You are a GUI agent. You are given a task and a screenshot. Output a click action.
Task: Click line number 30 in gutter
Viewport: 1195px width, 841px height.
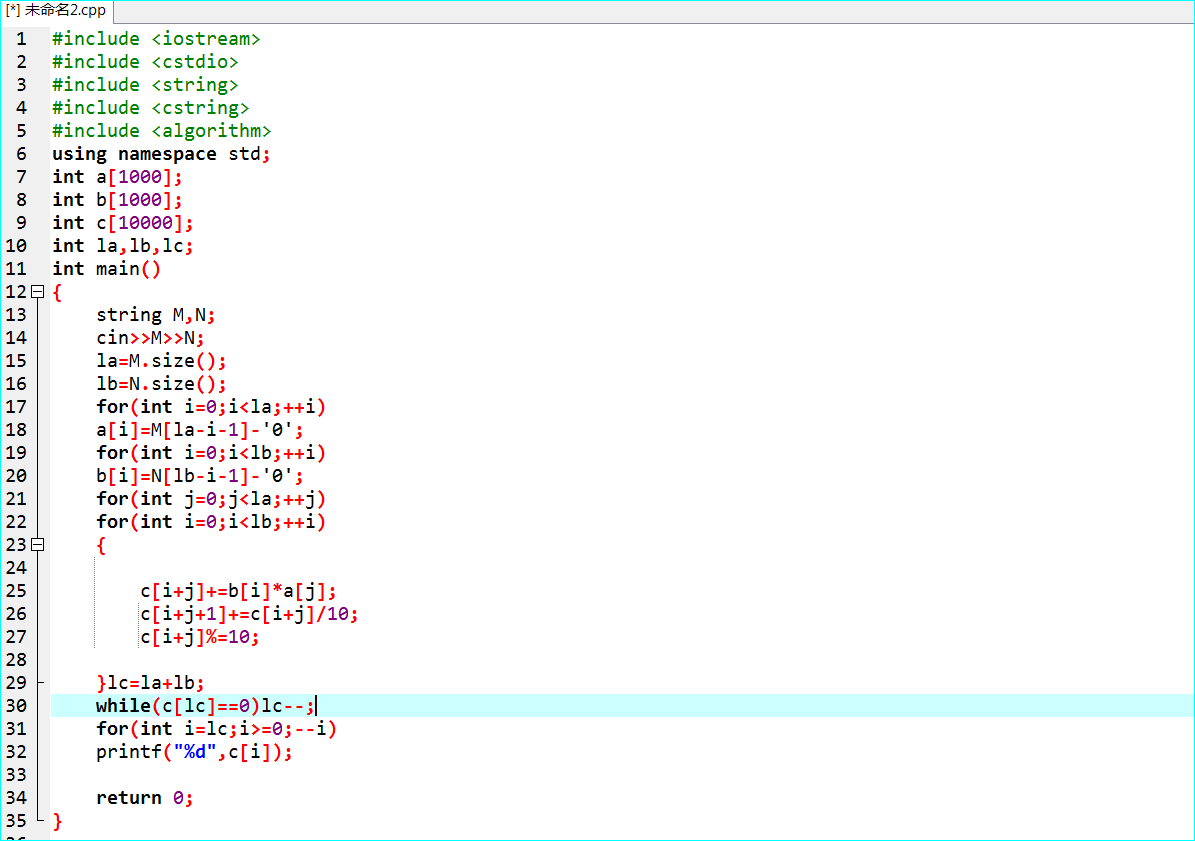[16, 705]
